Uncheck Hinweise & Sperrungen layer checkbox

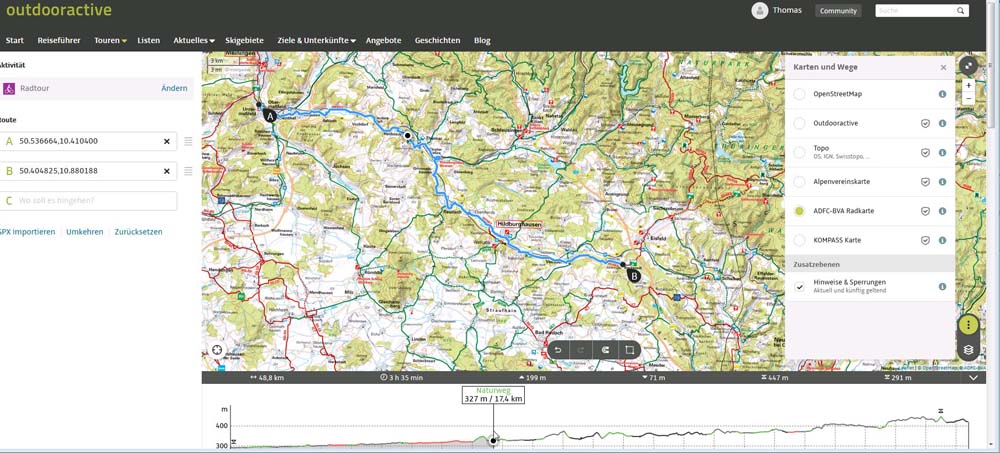[799, 287]
